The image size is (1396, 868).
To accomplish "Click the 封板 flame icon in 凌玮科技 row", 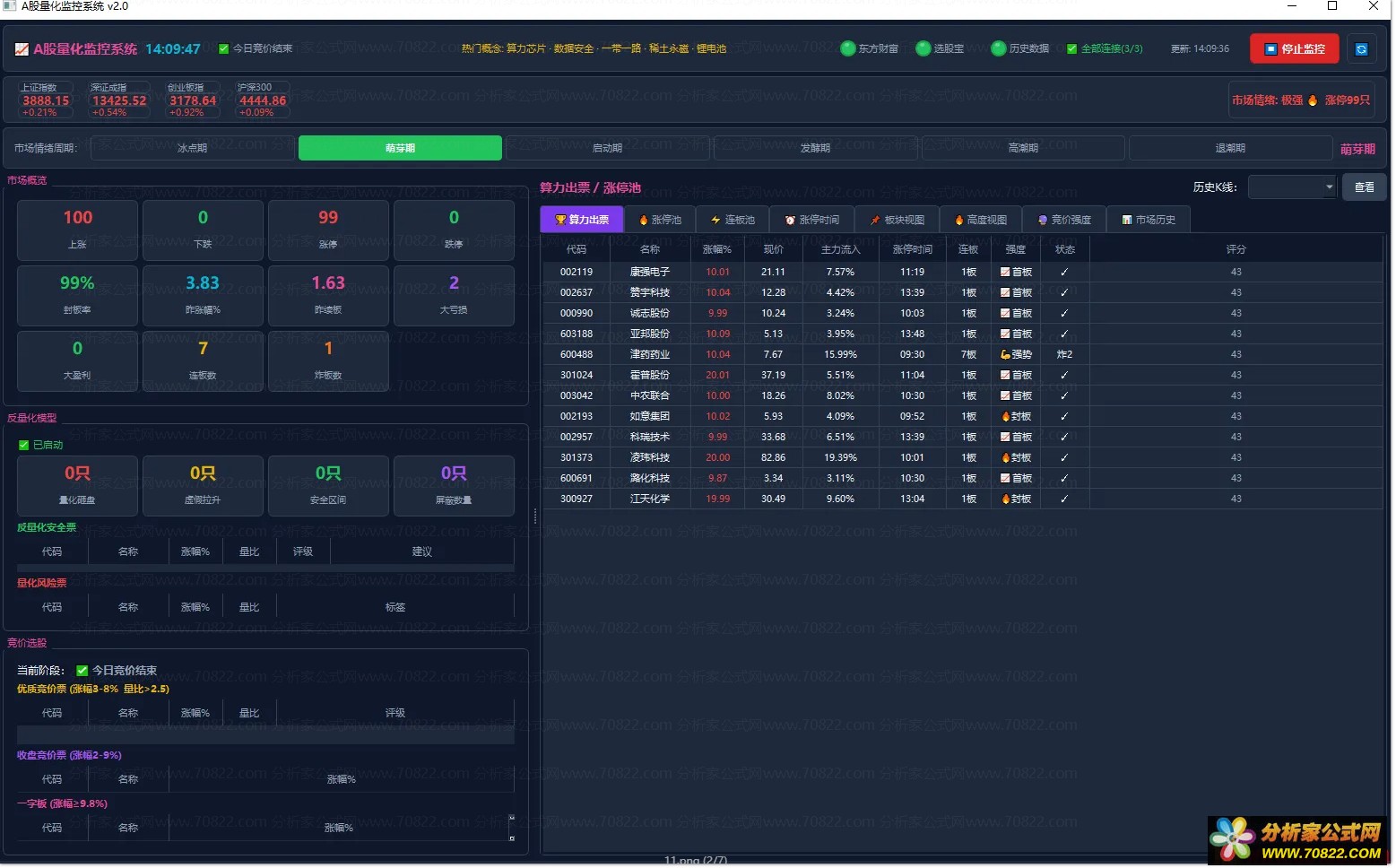I will [1005, 457].
